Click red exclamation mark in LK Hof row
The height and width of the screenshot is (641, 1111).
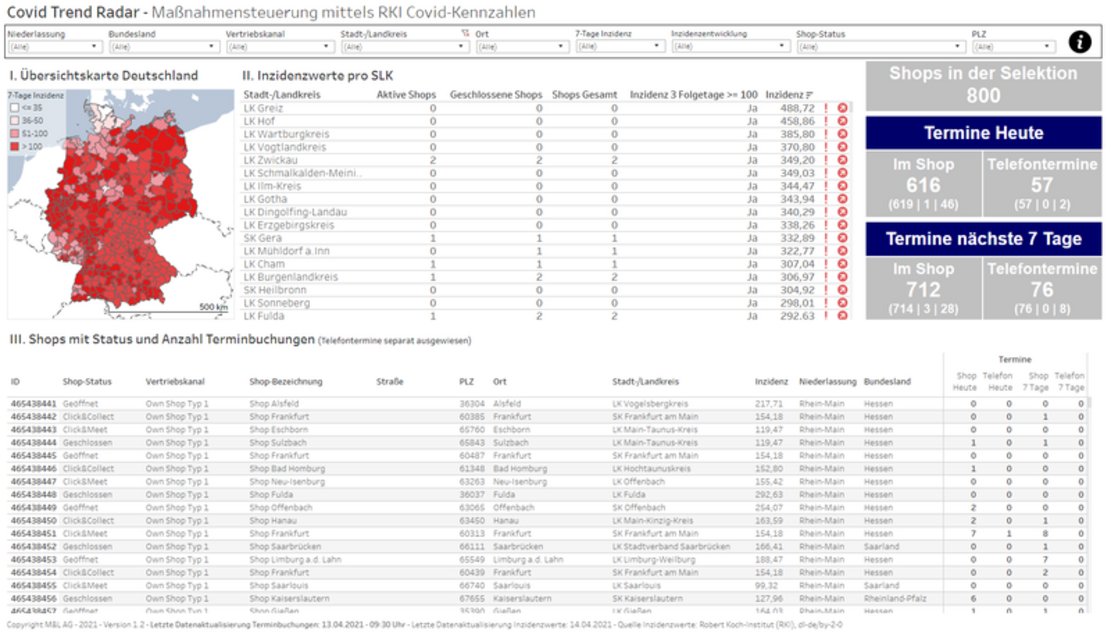[x=827, y=121]
